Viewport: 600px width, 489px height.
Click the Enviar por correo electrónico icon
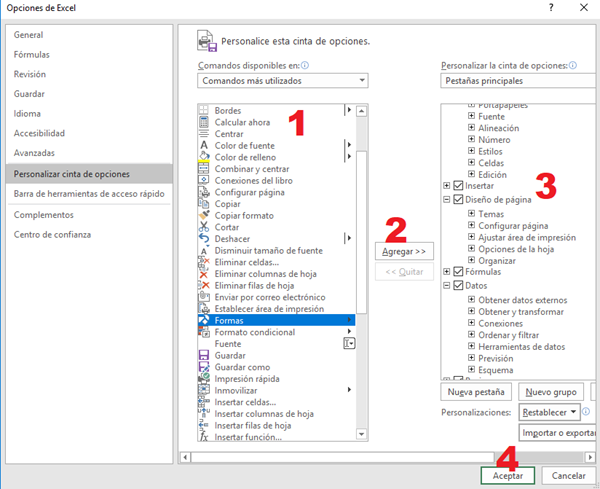point(204,297)
